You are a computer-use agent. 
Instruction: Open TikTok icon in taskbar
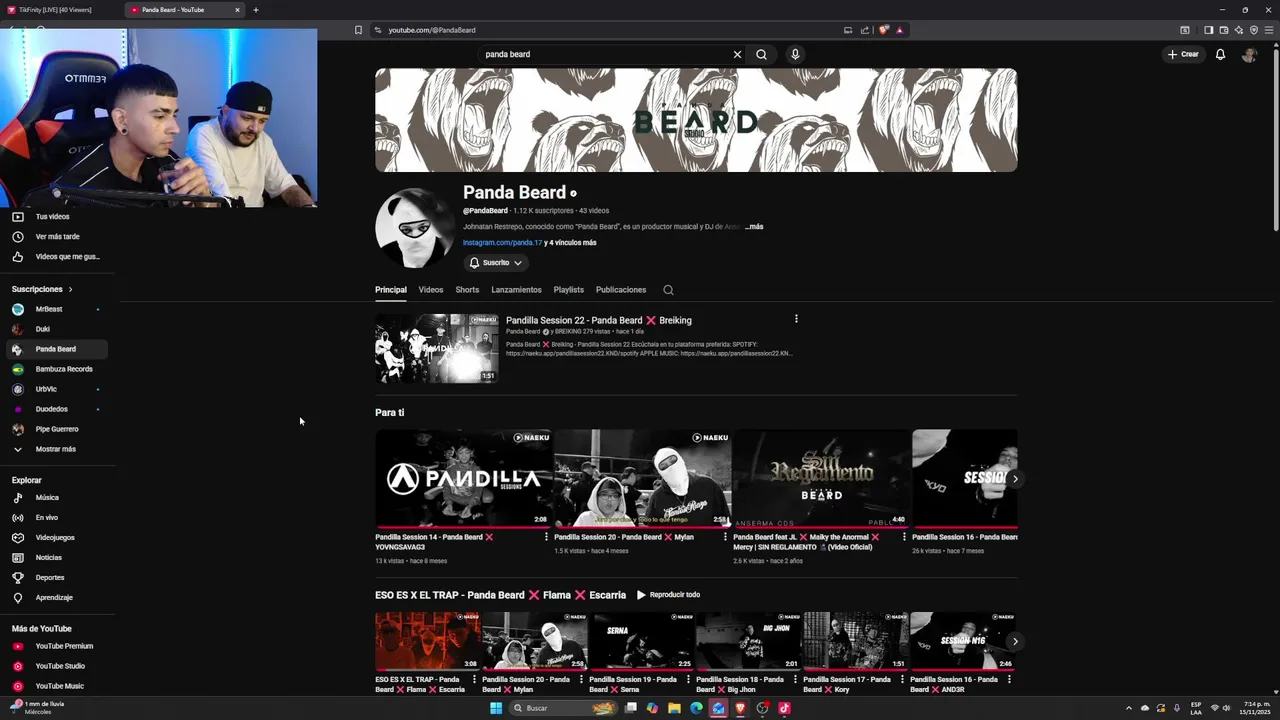point(784,708)
